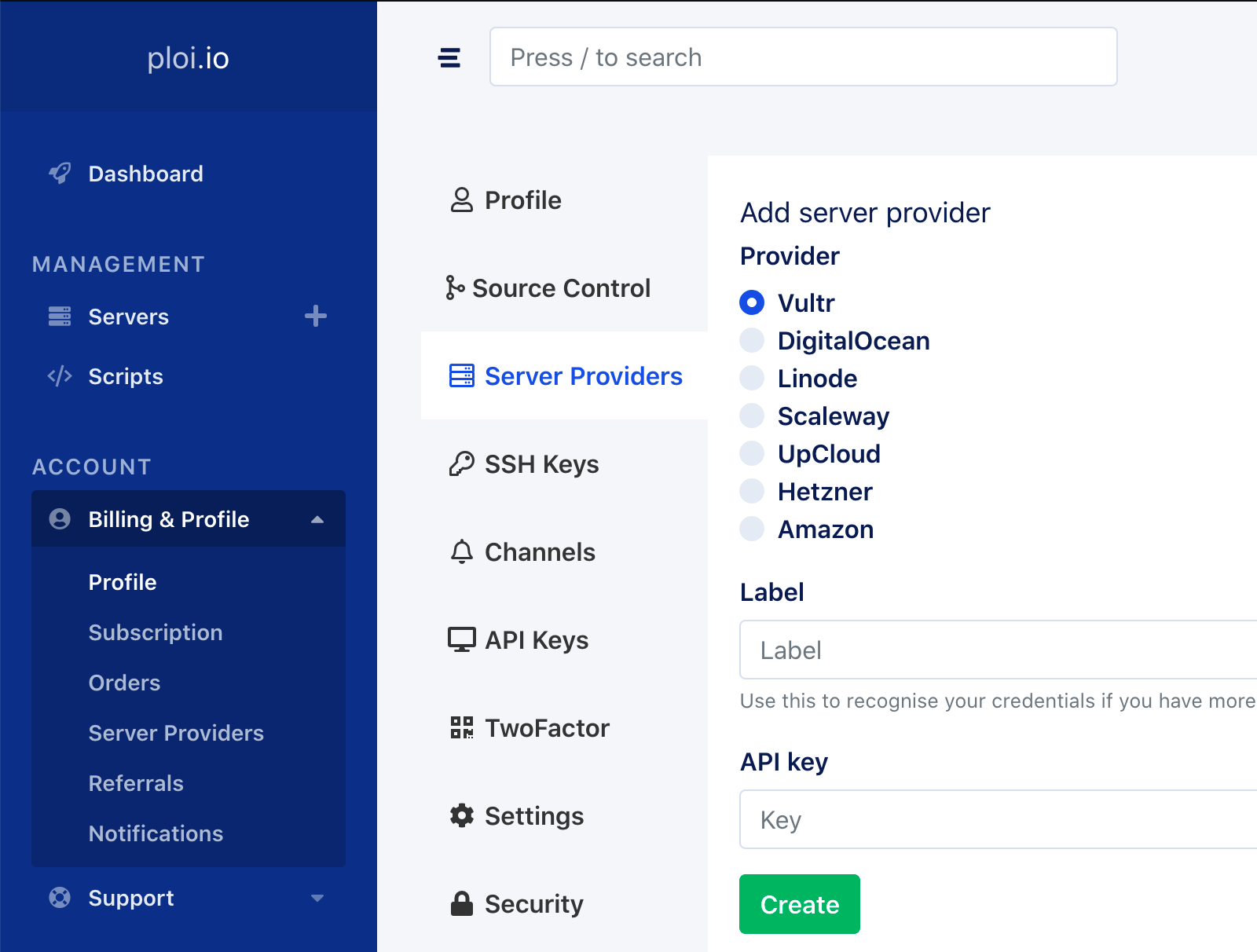This screenshot has height=952, width=1257.
Task: Click the Source Control branch icon
Action: pos(455,288)
